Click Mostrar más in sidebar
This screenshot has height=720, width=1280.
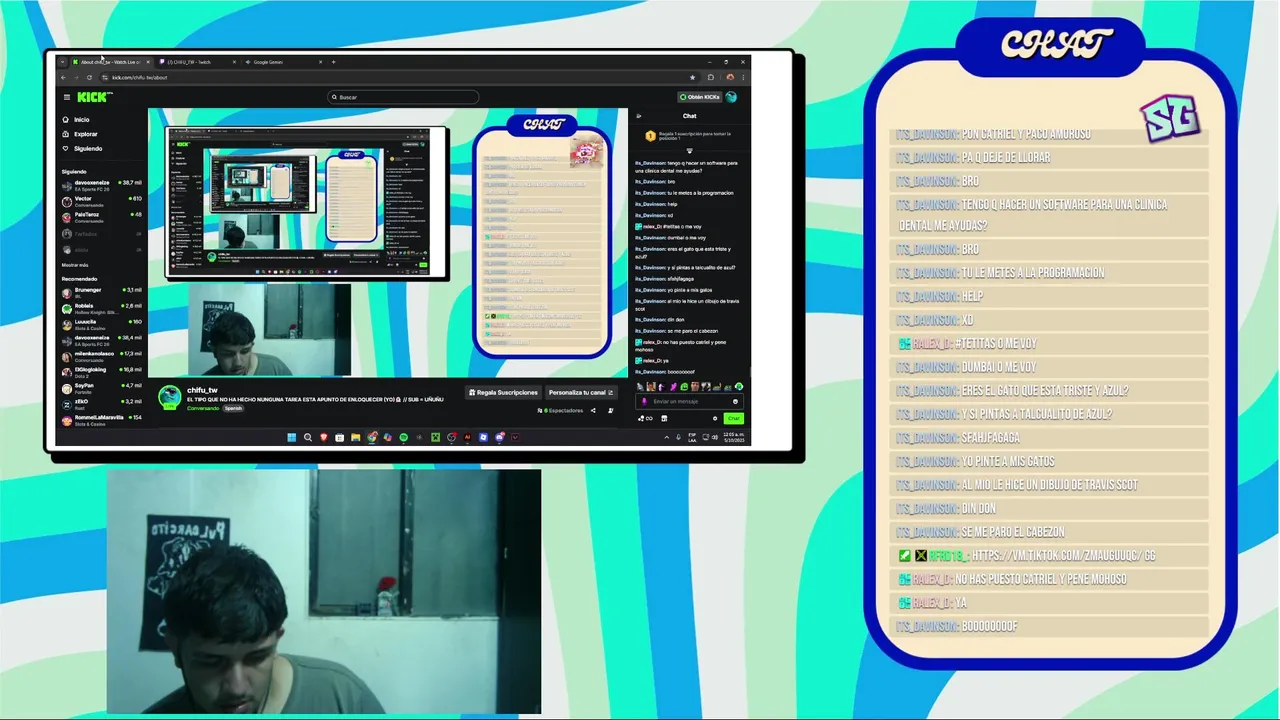pos(75,265)
